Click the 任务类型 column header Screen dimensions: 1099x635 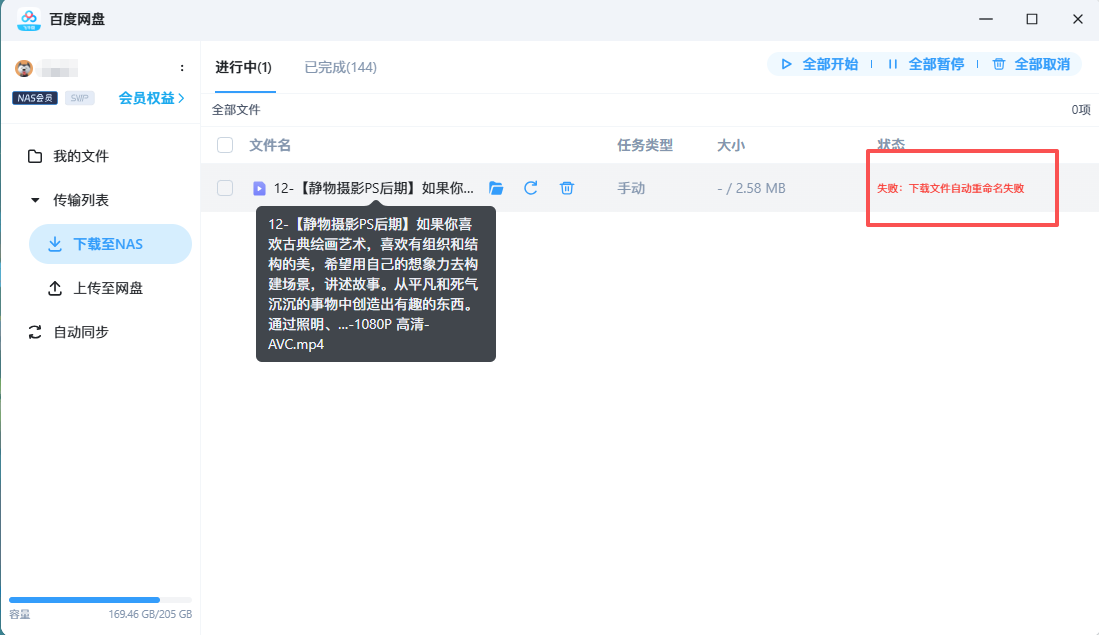645,145
